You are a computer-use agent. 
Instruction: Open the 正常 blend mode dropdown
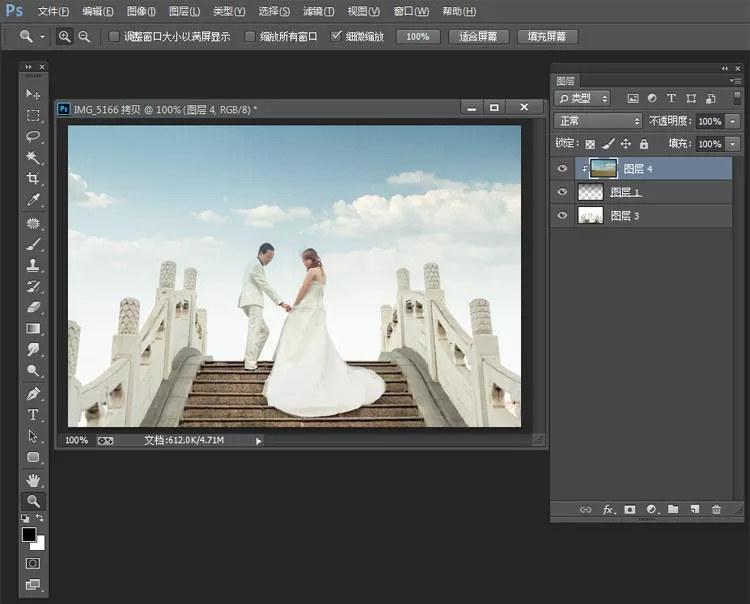tap(598, 121)
